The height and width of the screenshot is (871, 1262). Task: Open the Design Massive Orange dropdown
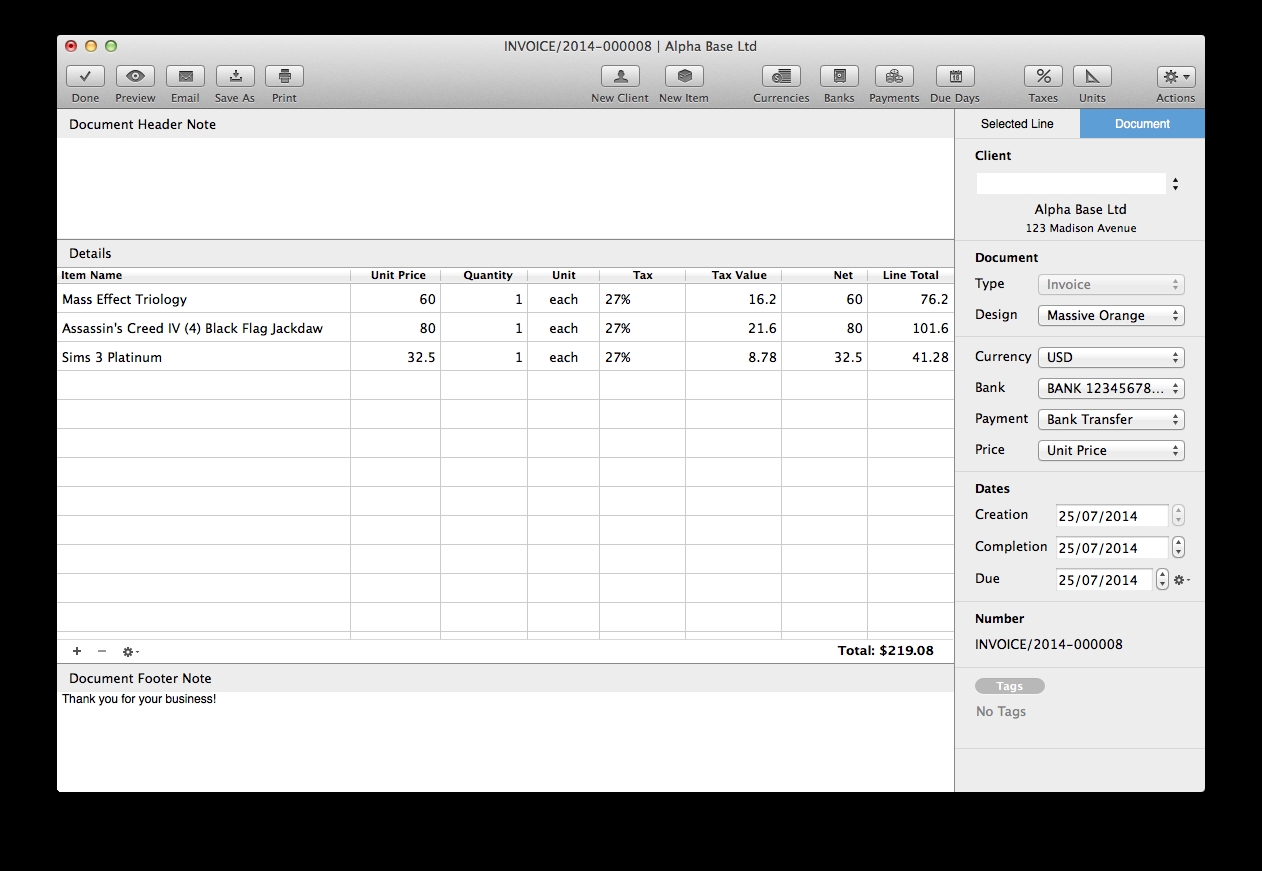pyautogui.click(x=1110, y=315)
